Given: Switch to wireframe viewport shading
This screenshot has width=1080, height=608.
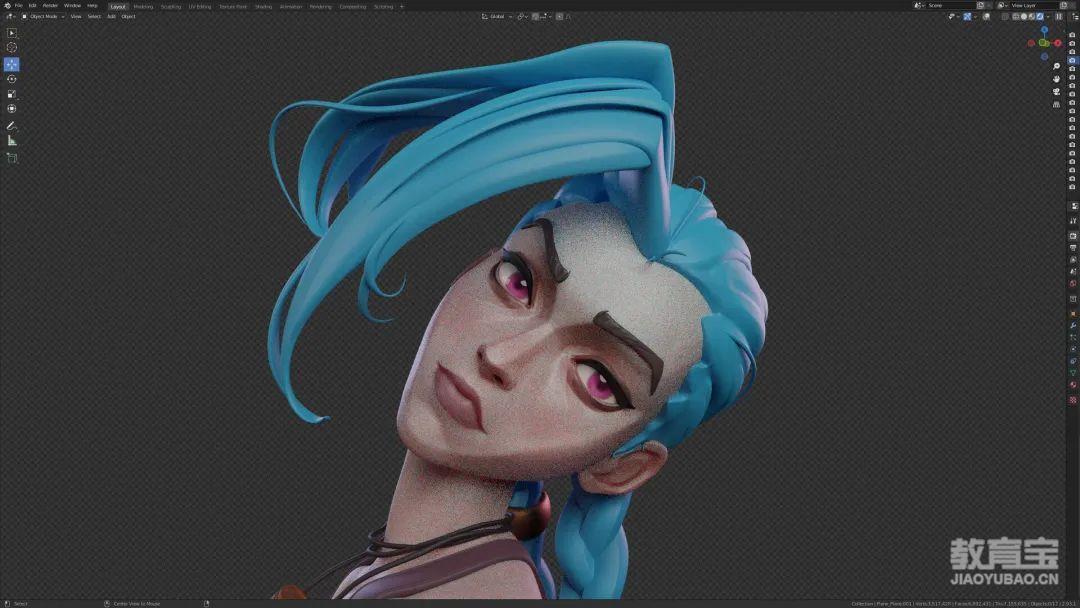Looking at the screenshot, I should pos(1015,17).
